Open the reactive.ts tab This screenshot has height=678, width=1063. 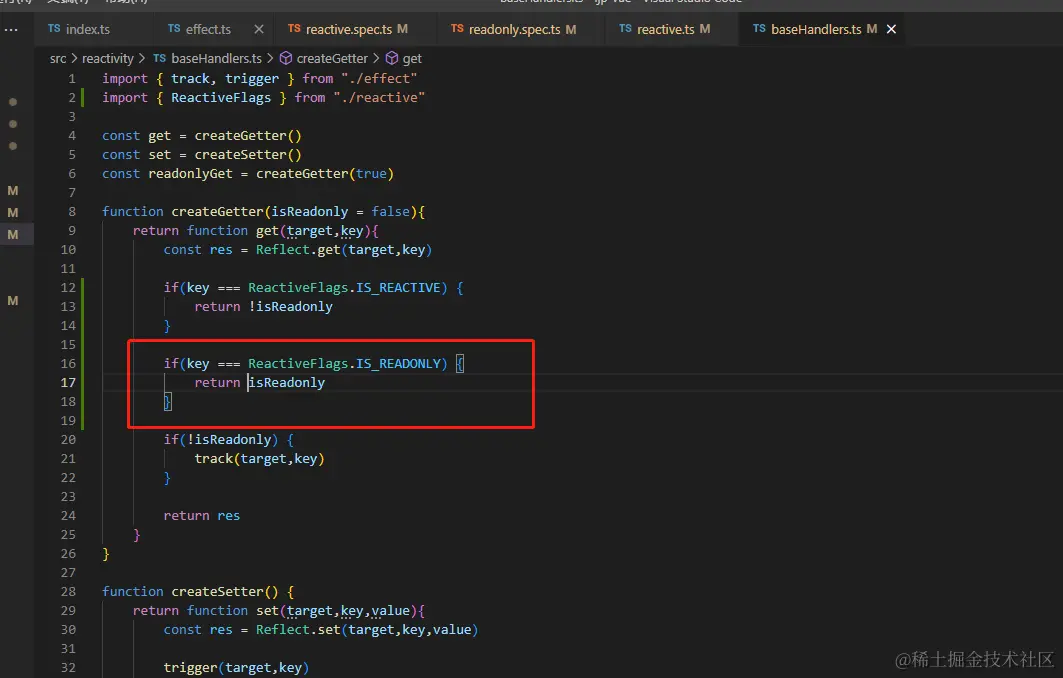tap(664, 29)
